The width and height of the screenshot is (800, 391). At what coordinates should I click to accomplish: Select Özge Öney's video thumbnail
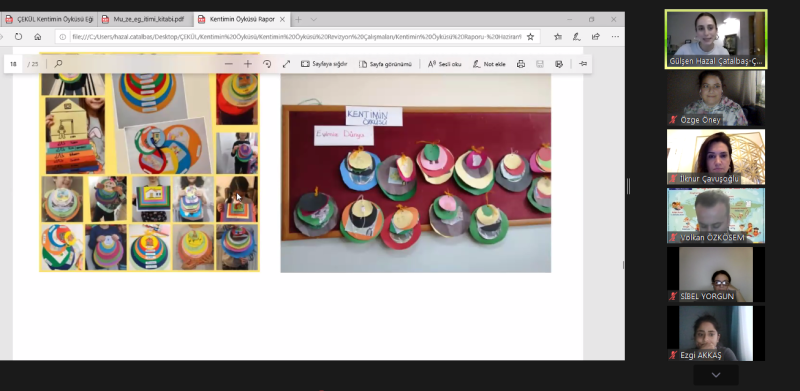coord(716,98)
